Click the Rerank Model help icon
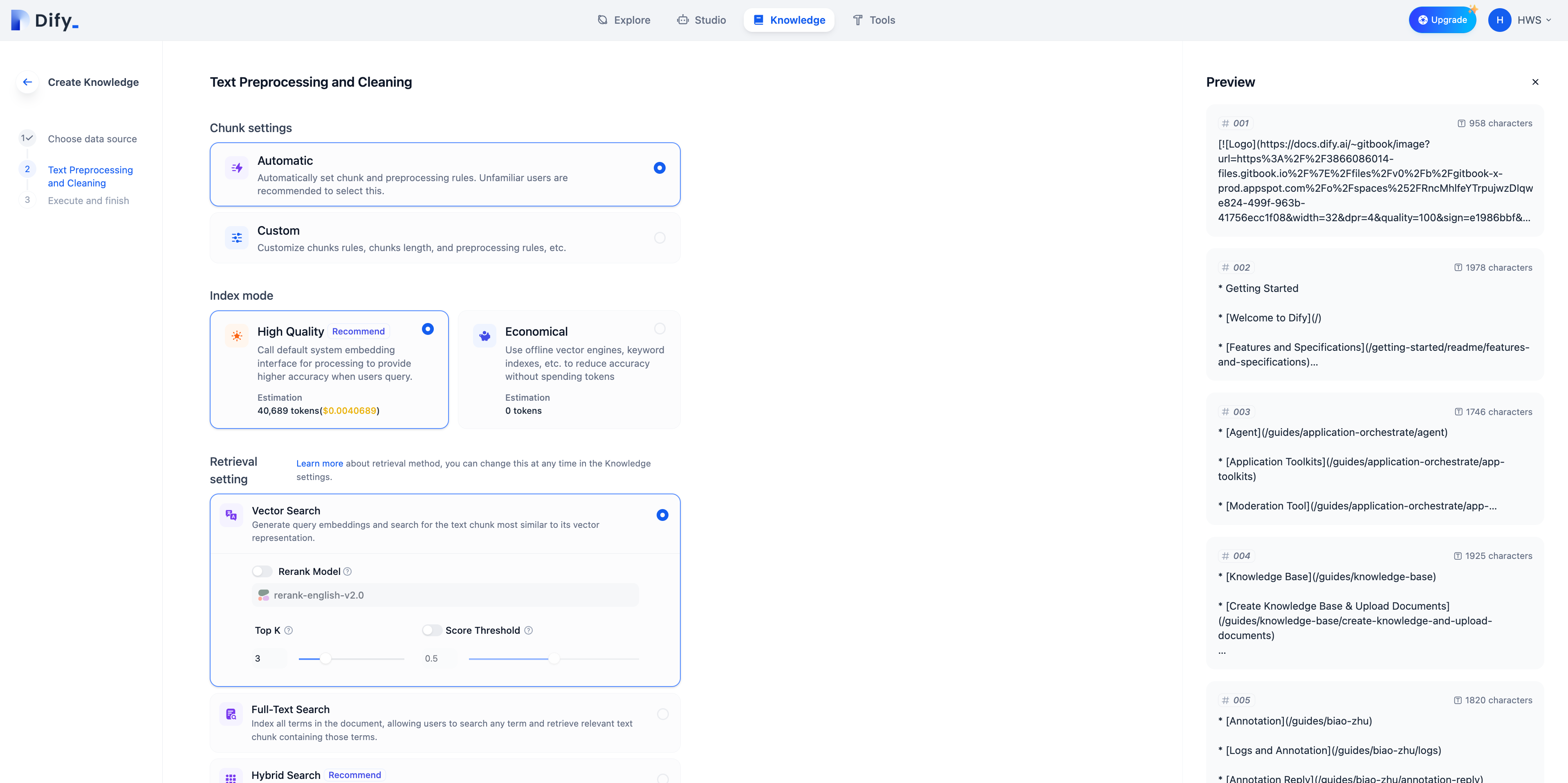 pos(348,571)
